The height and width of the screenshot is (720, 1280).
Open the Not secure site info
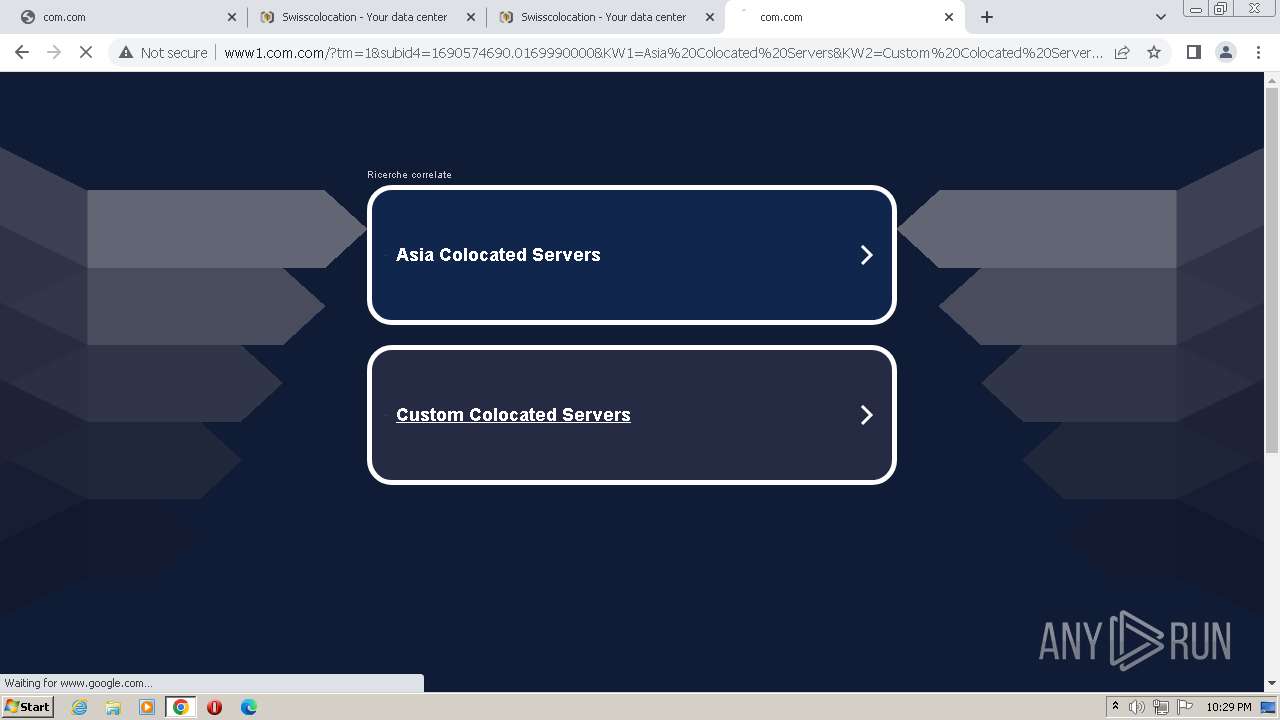click(x=163, y=52)
